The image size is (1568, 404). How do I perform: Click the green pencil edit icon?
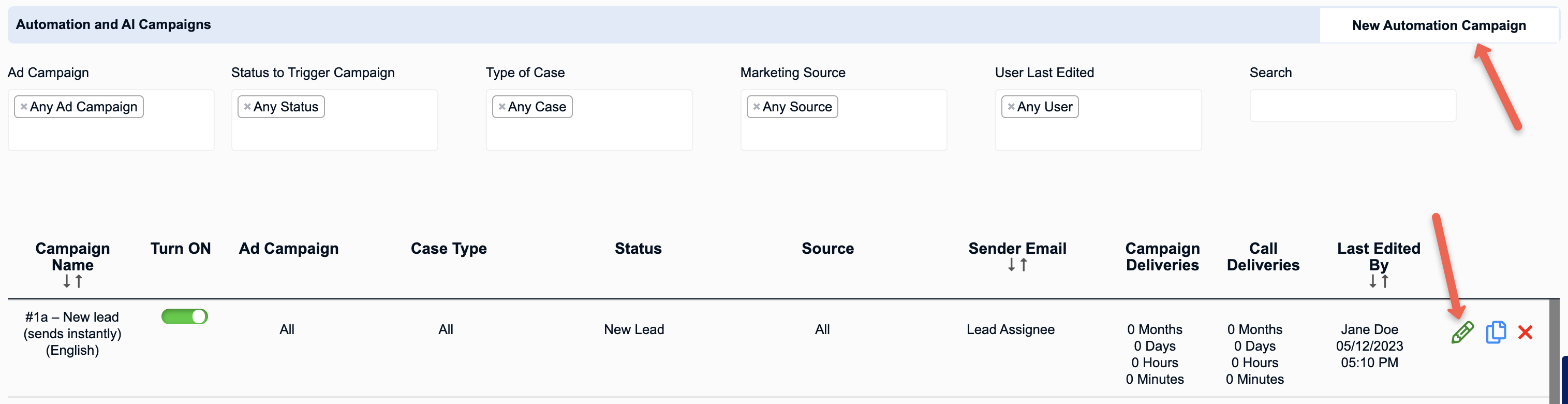pyautogui.click(x=1462, y=332)
